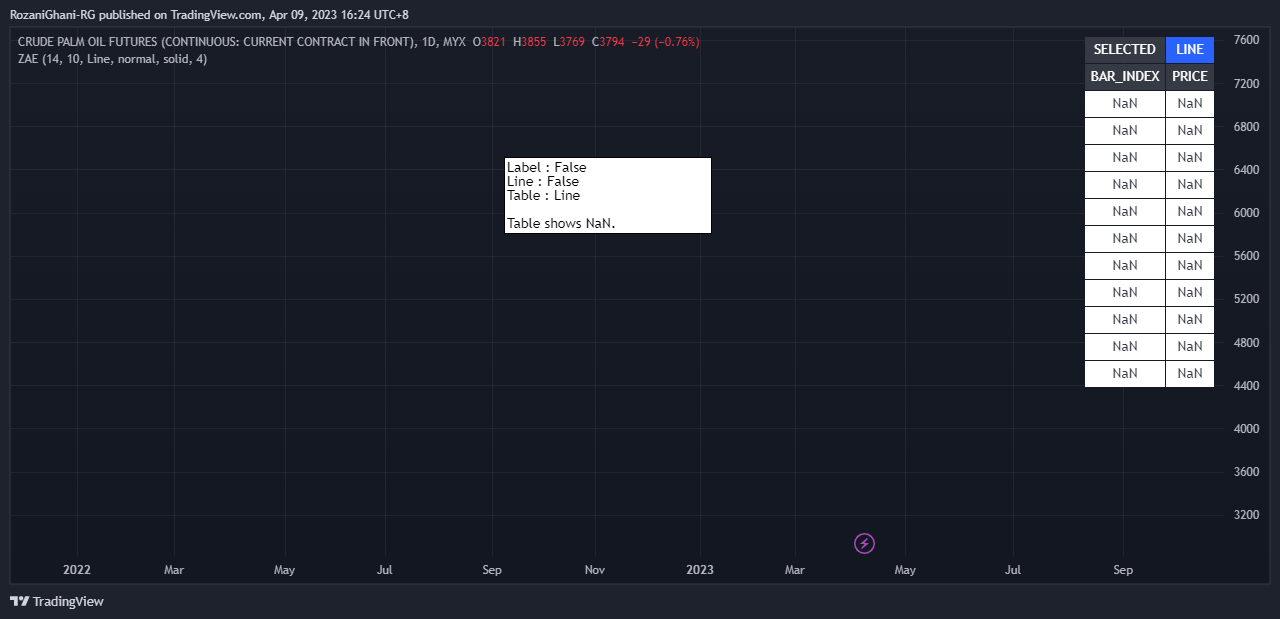Click the 7200 price axis label
The width and height of the screenshot is (1280, 619).
pyautogui.click(x=1247, y=83)
